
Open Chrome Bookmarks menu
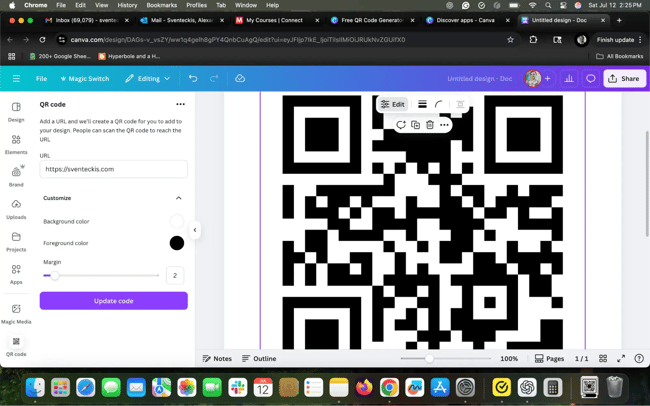point(162,5)
